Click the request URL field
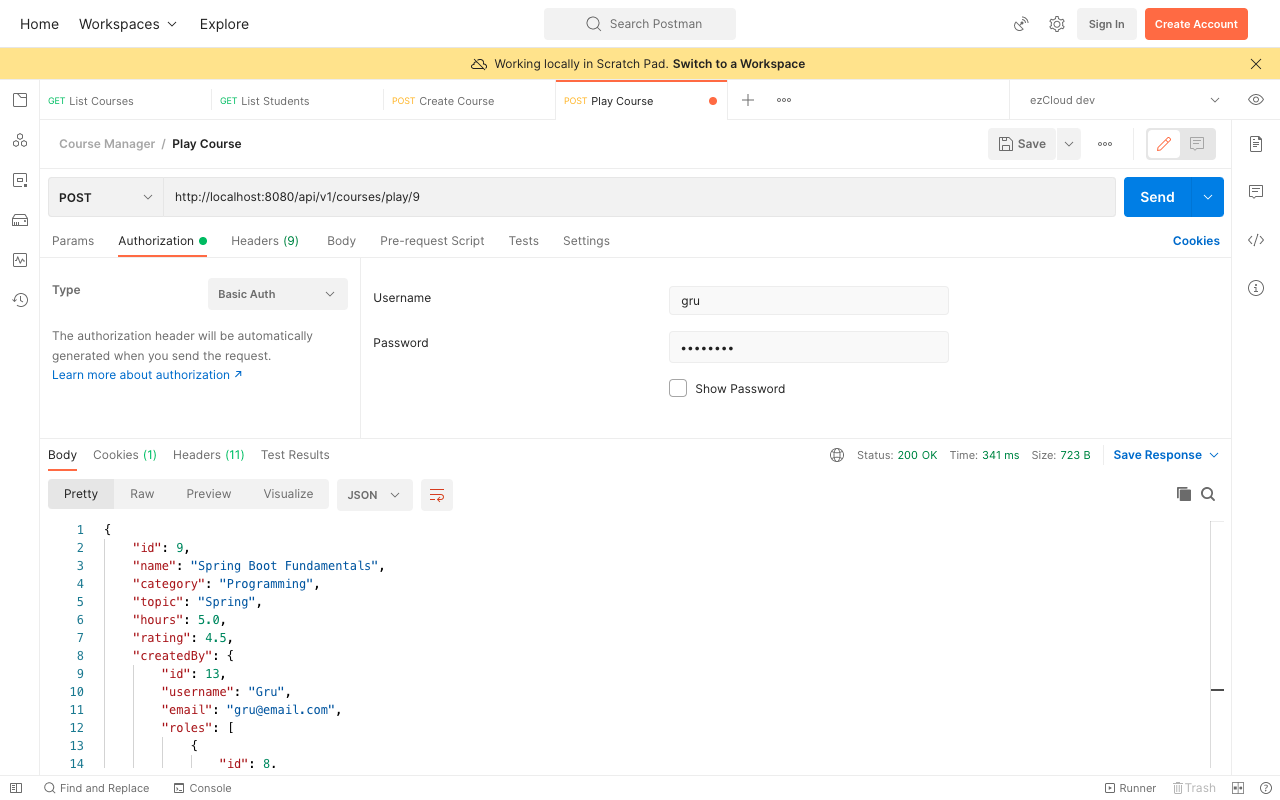The image size is (1280, 800). 640,197
